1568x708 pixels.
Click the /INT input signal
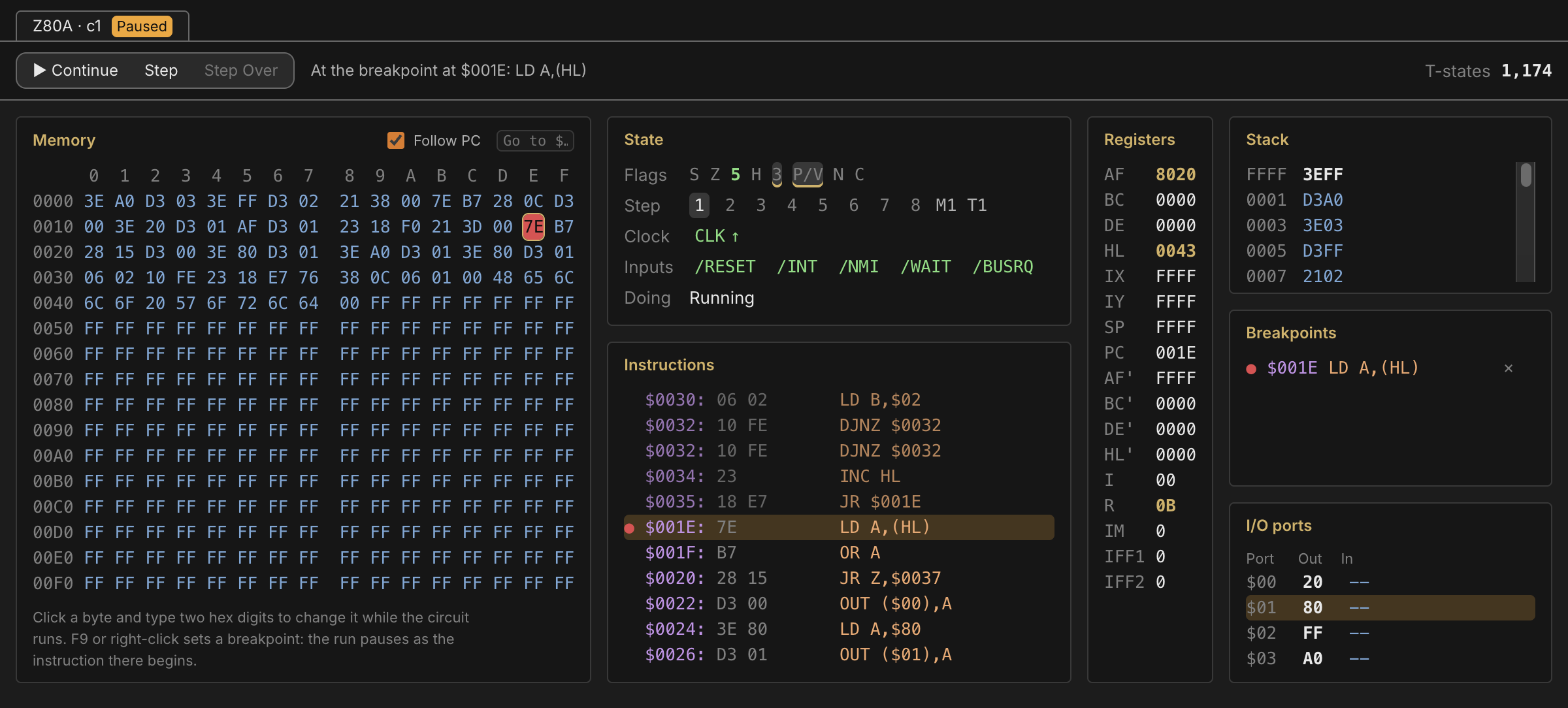[796, 266]
